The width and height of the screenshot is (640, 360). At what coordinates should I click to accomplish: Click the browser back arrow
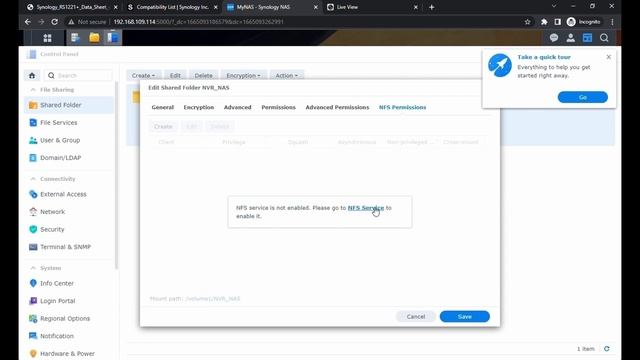[28, 22]
